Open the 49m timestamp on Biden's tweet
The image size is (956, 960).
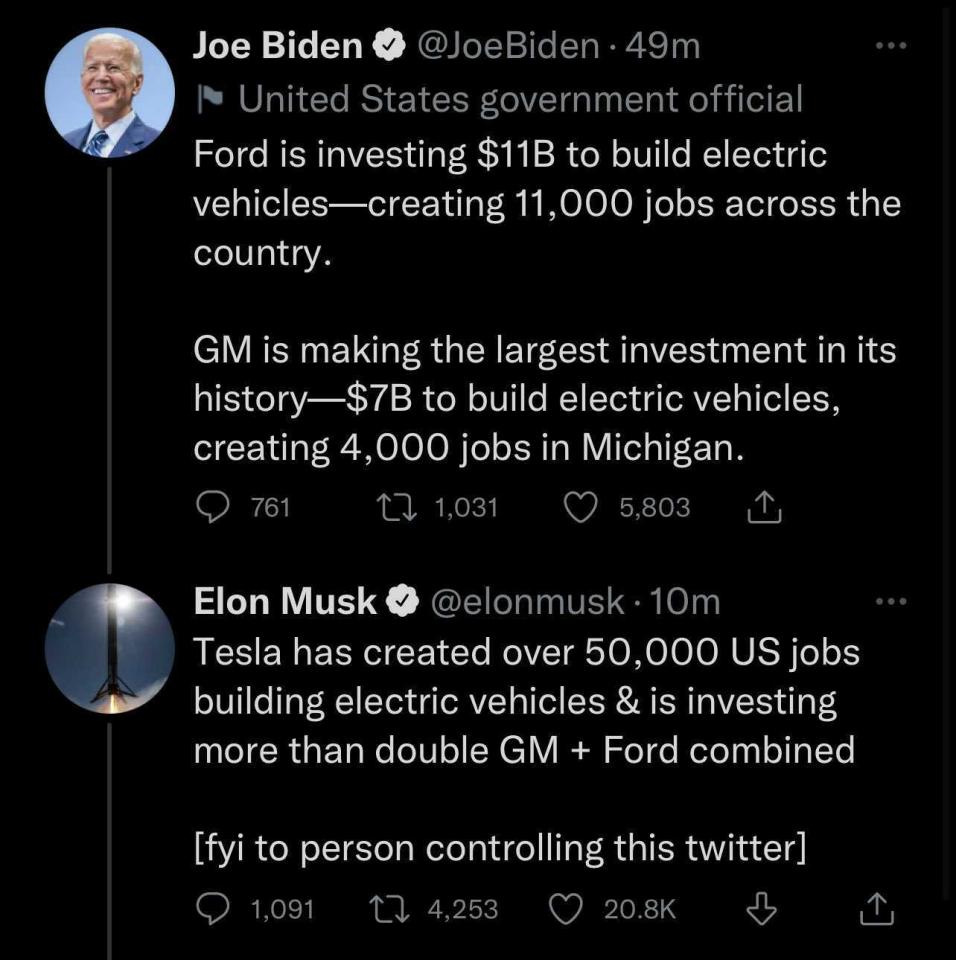click(663, 46)
